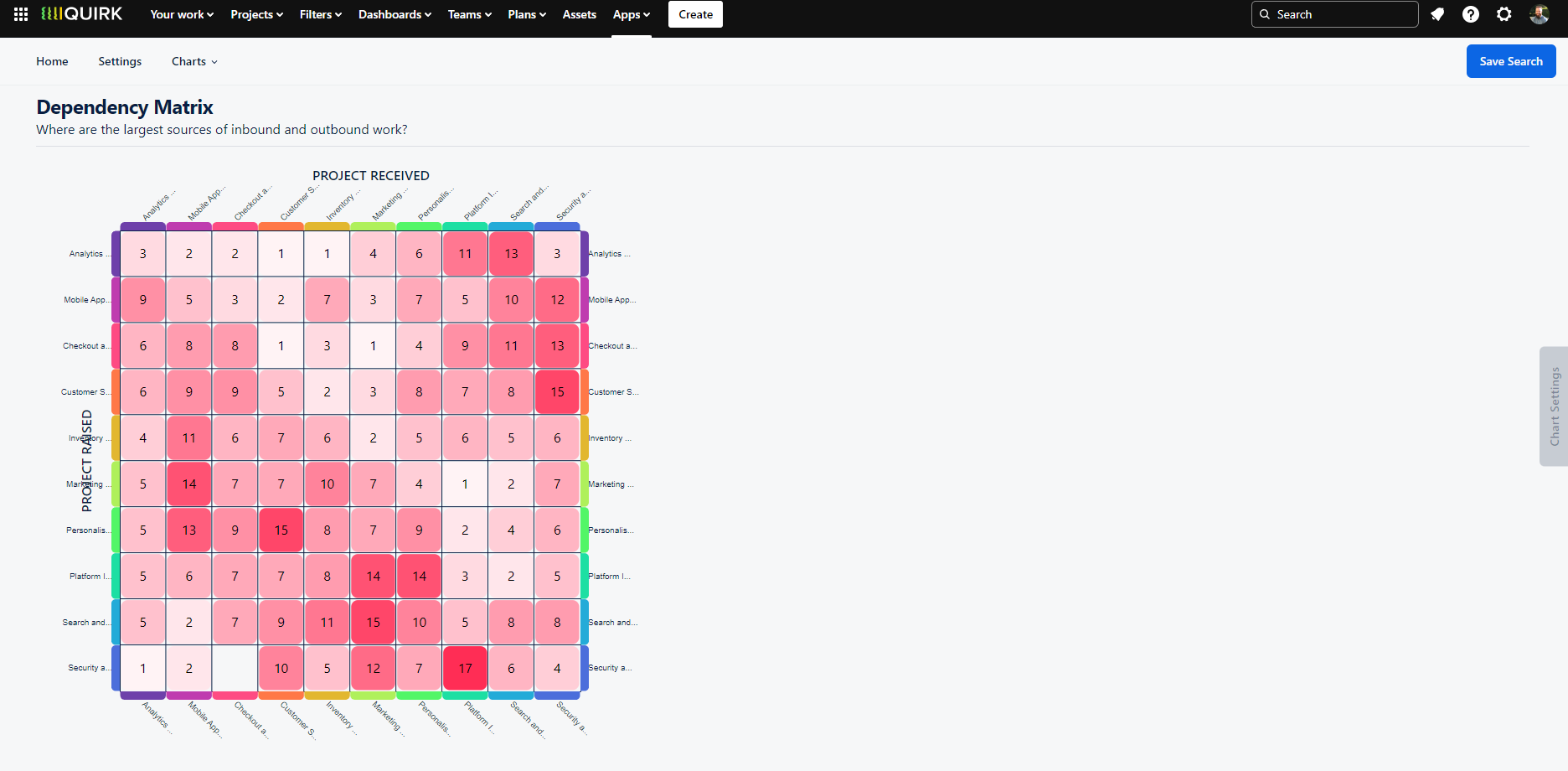Click the PROJECT RECEIVED axis title

371,175
